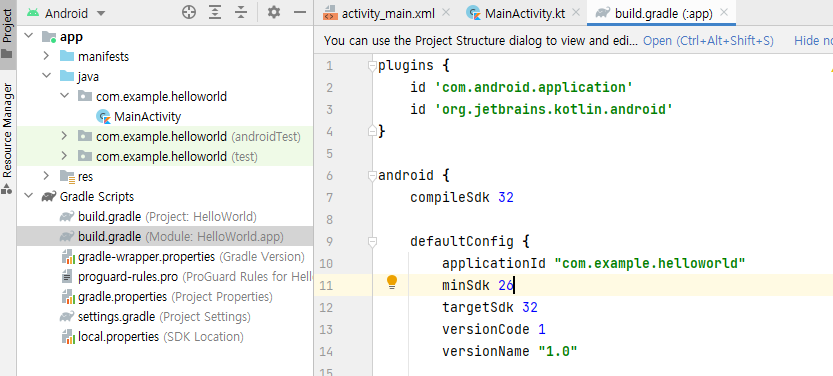Click the compileSdk 32 line in editor
This screenshot has height=376, width=833.
pos(462,198)
